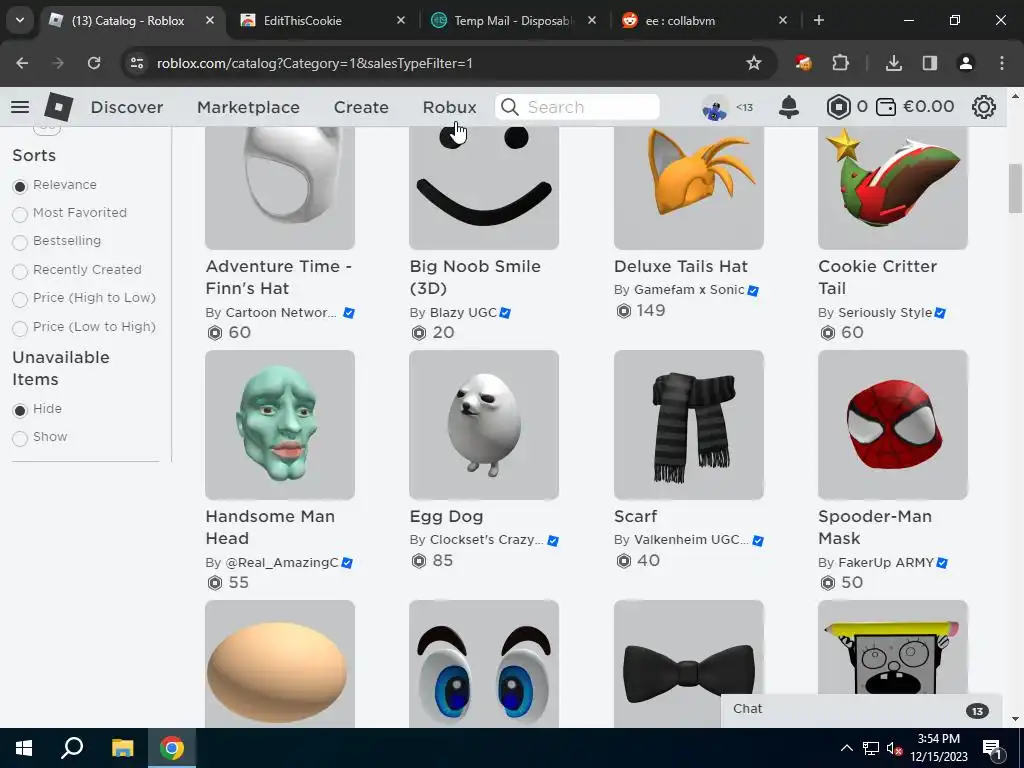Open the Roblox hamburger navigation menu
The height and width of the screenshot is (768, 1024).
click(20, 106)
